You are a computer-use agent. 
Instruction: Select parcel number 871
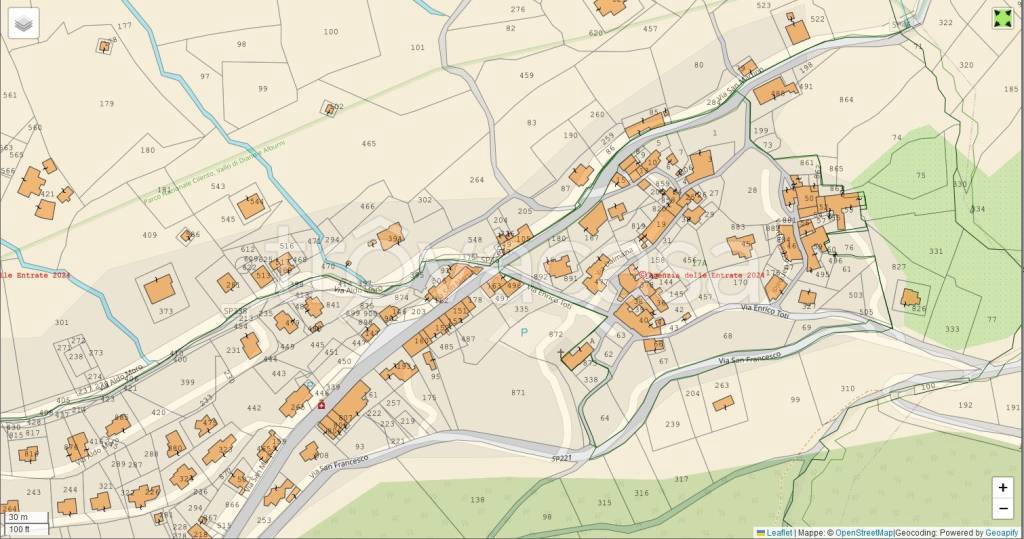(518, 393)
